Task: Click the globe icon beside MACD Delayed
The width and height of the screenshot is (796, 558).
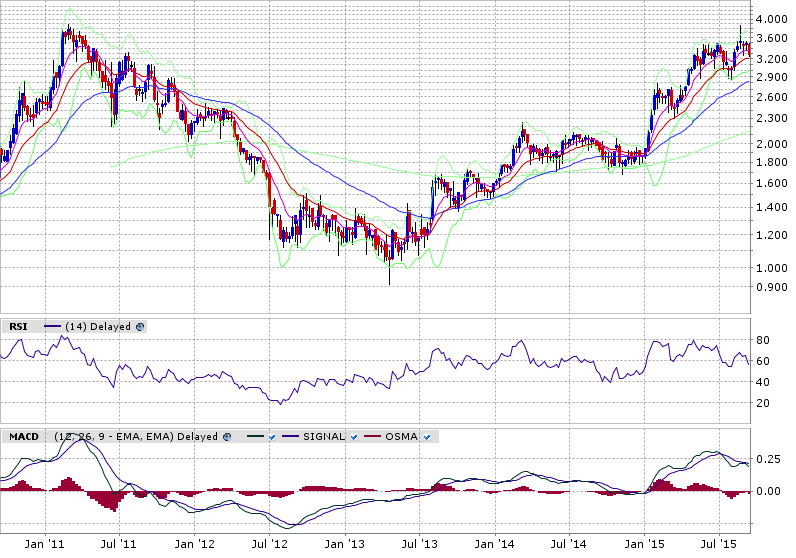Action: click(x=228, y=437)
